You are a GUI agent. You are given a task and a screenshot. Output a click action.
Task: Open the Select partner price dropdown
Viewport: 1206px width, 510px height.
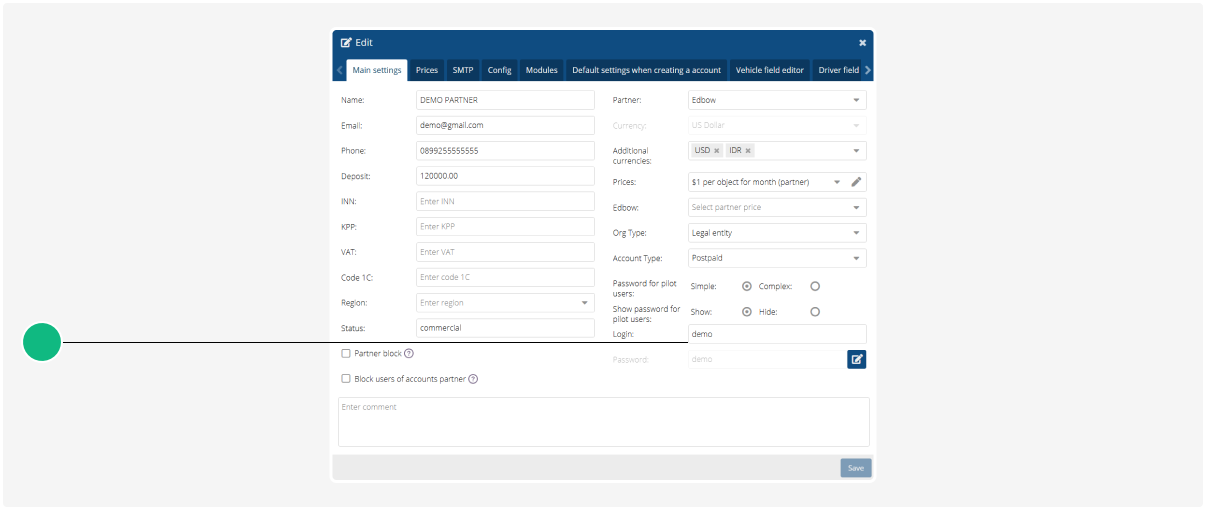pyautogui.click(x=777, y=207)
